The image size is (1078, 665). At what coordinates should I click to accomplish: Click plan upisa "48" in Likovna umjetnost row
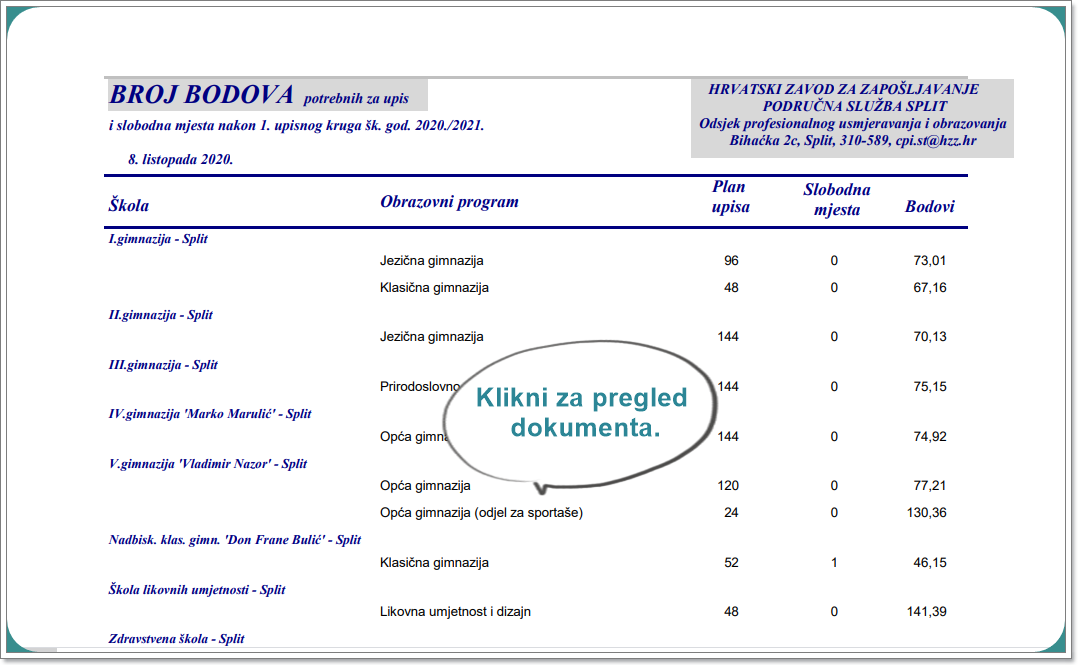coord(731,611)
